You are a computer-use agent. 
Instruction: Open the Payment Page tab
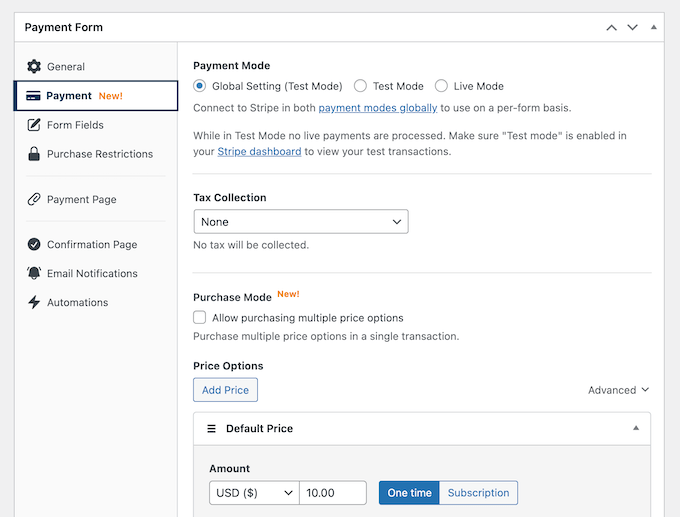coord(95,200)
